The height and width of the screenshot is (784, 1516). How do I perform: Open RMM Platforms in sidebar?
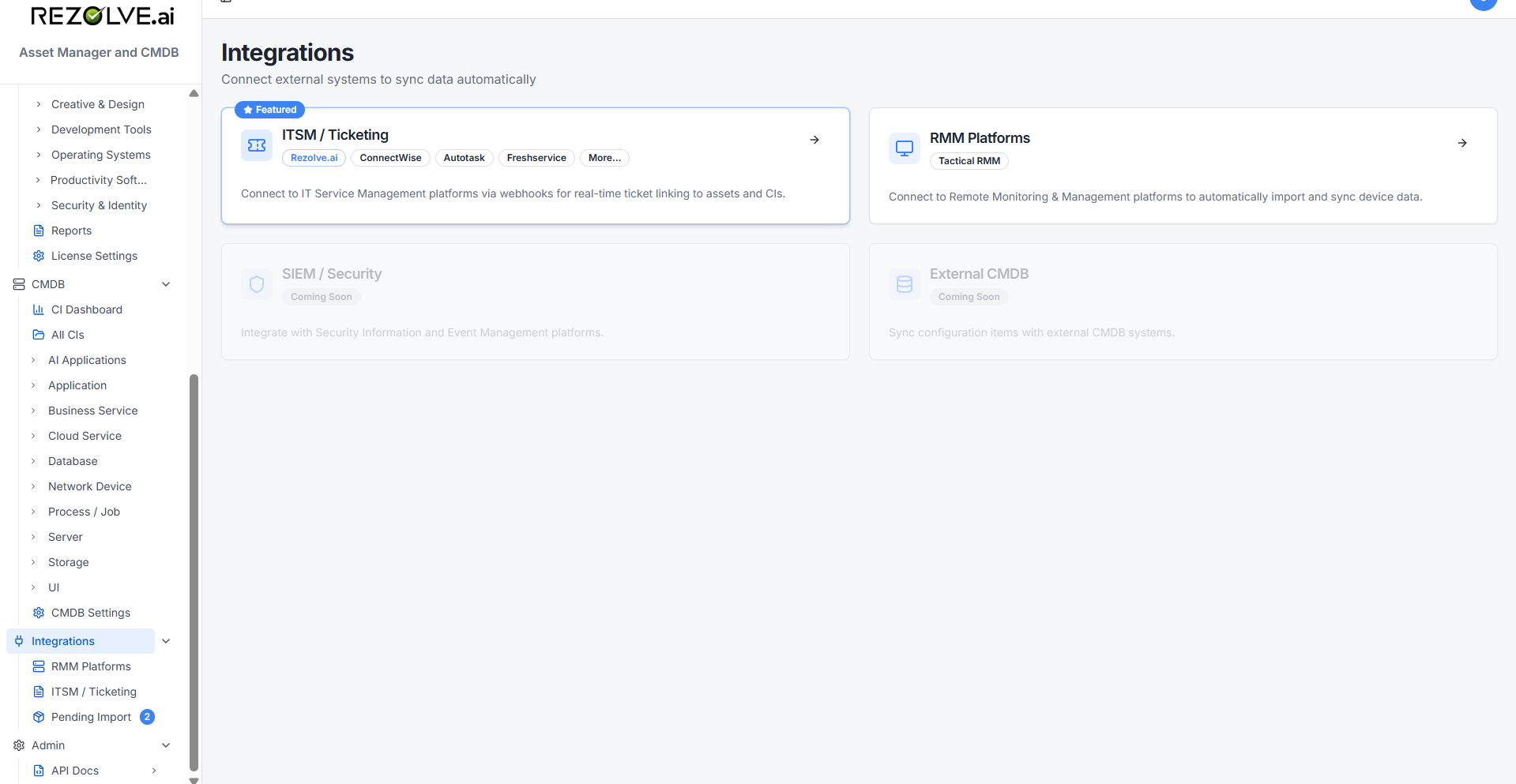click(91, 666)
